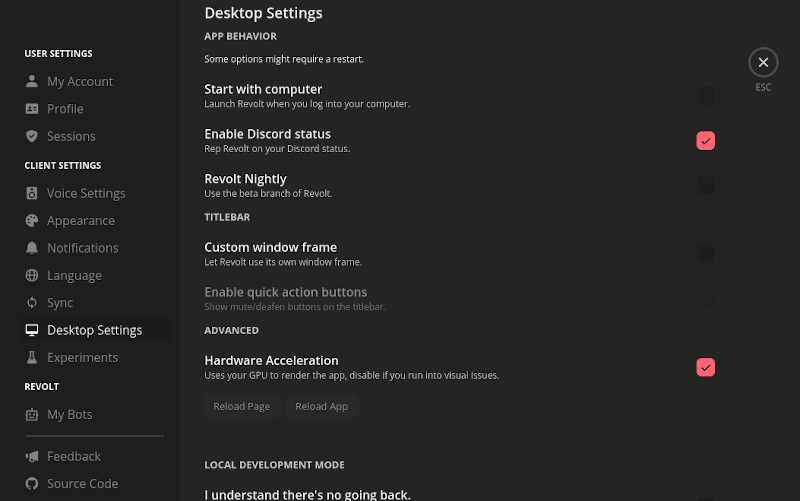The image size is (800, 501).
Task: Enable the Custom window frame checkbox
Action: point(706,254)
